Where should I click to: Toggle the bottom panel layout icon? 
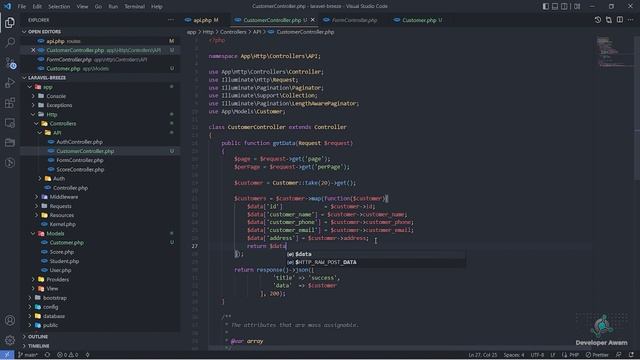point(555,6)
